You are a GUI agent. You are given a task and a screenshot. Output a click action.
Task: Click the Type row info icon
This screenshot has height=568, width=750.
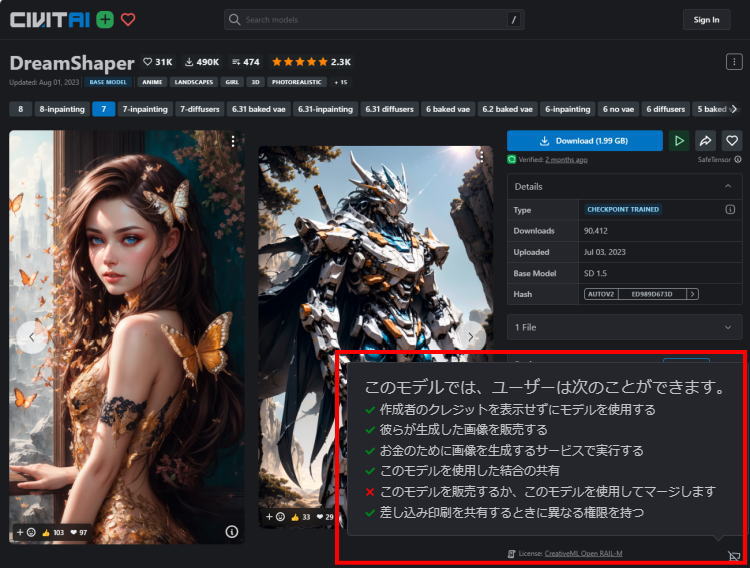click(x=730, y=210)
